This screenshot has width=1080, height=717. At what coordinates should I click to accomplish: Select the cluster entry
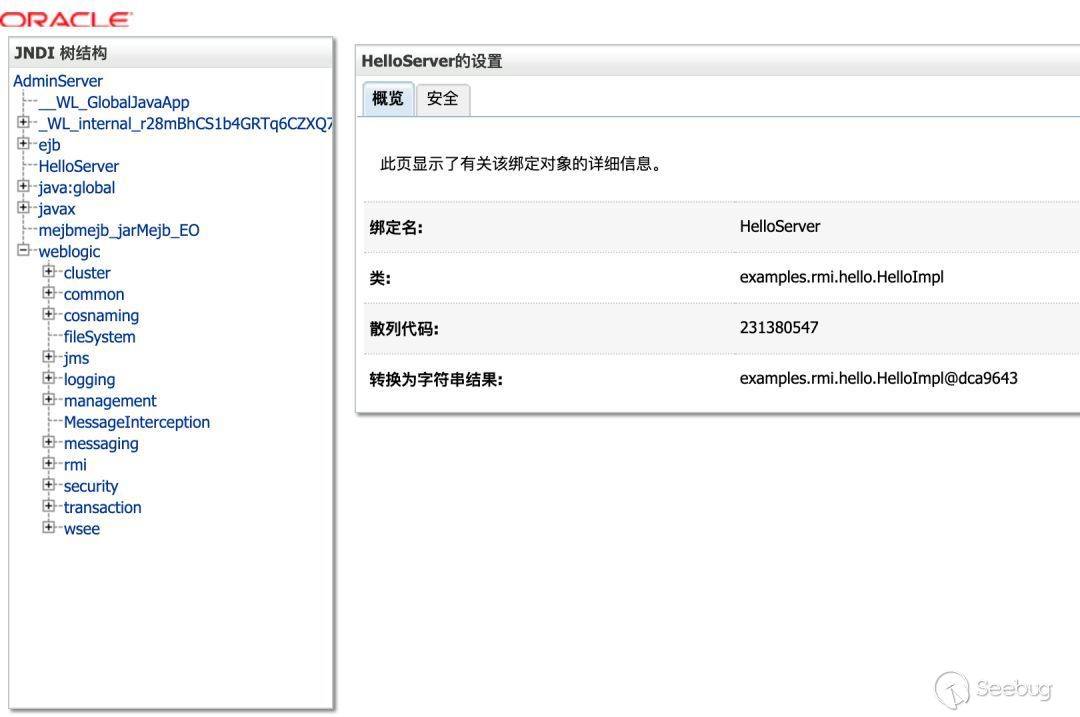point(87,273)
